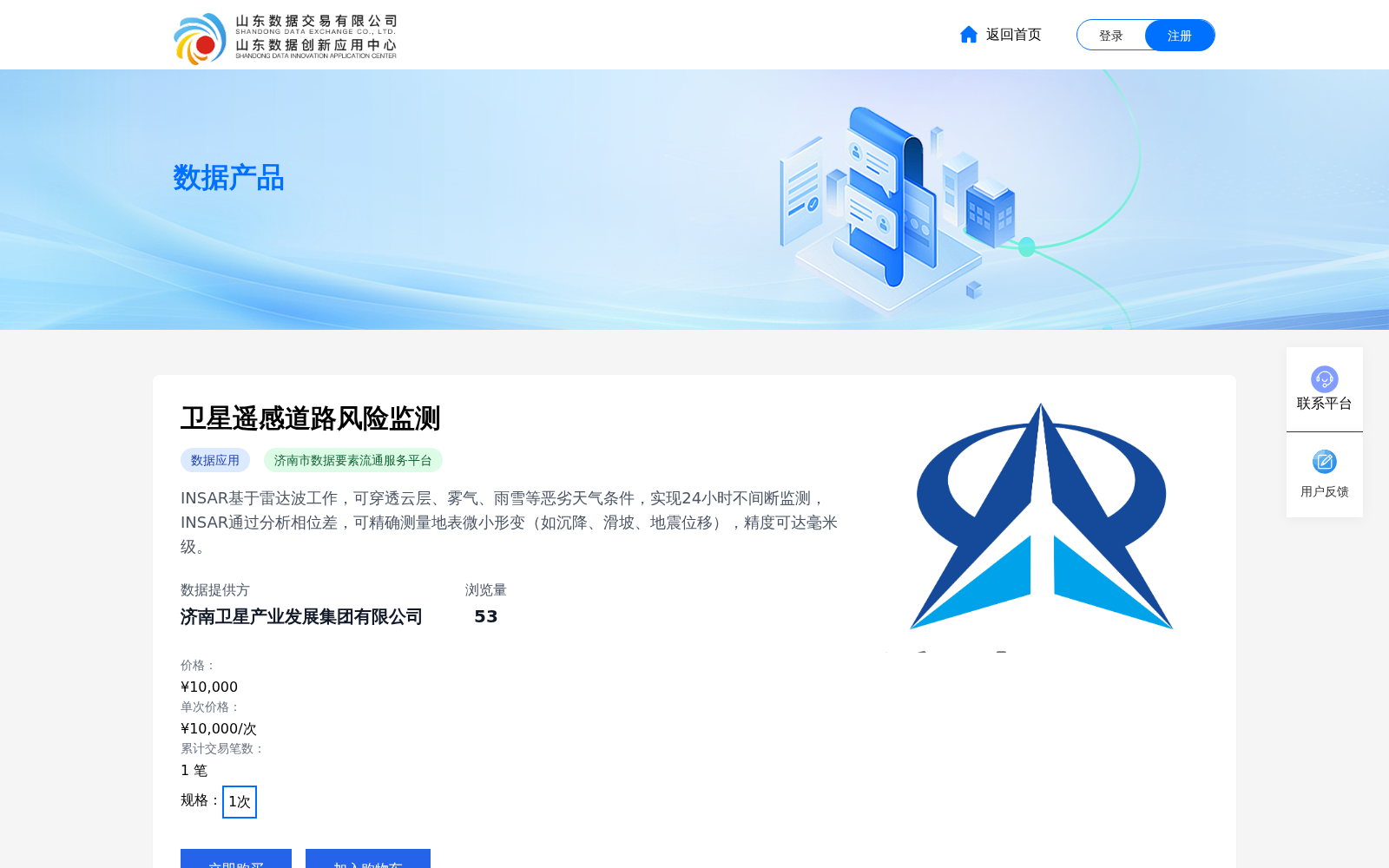Click the provider name 济南卫星产业发展集团有限公司
This screenshot has height=868, width=1389.
(301, 616)
